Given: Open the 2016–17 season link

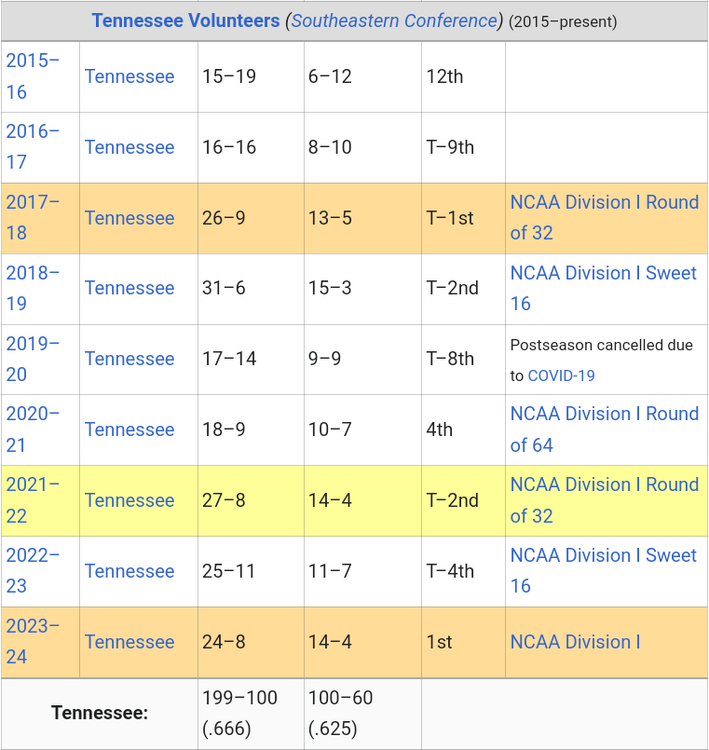Looking at the screenshot, I should tap(32, 146).
